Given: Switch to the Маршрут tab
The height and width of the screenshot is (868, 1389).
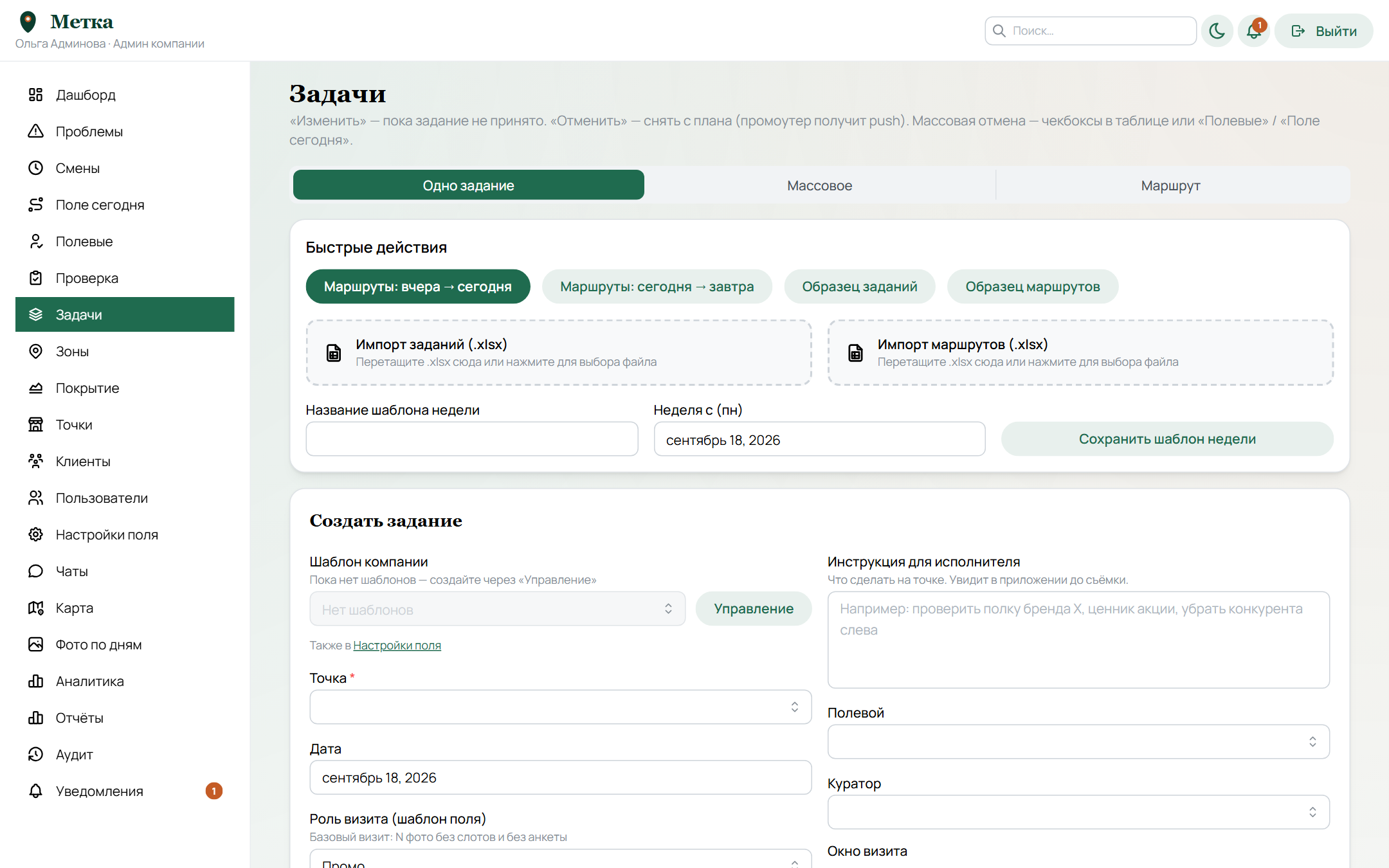Looking at the screenshot, I should (1171, 185).
